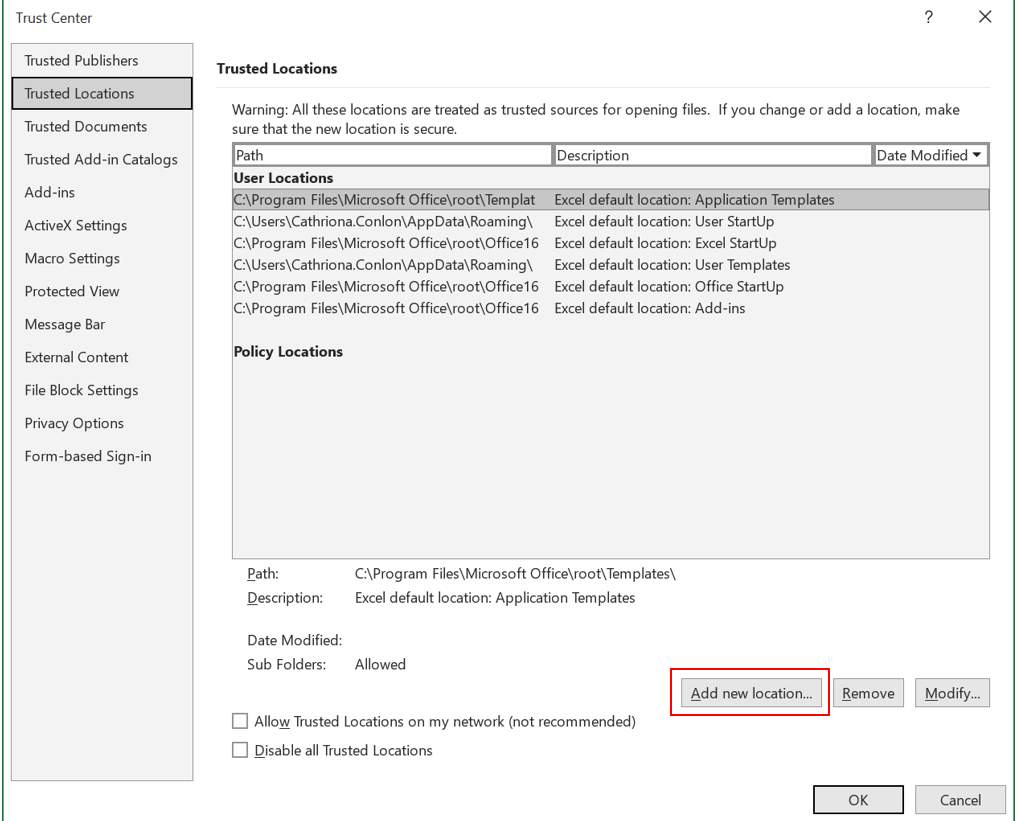Viewport: 1015px width, 821px height.
Task: Click the Description column header
Action: point(712,155)
